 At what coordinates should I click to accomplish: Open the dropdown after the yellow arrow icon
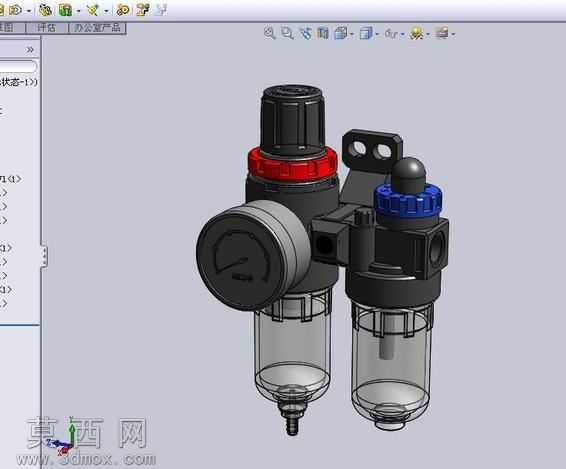(29, 11)
